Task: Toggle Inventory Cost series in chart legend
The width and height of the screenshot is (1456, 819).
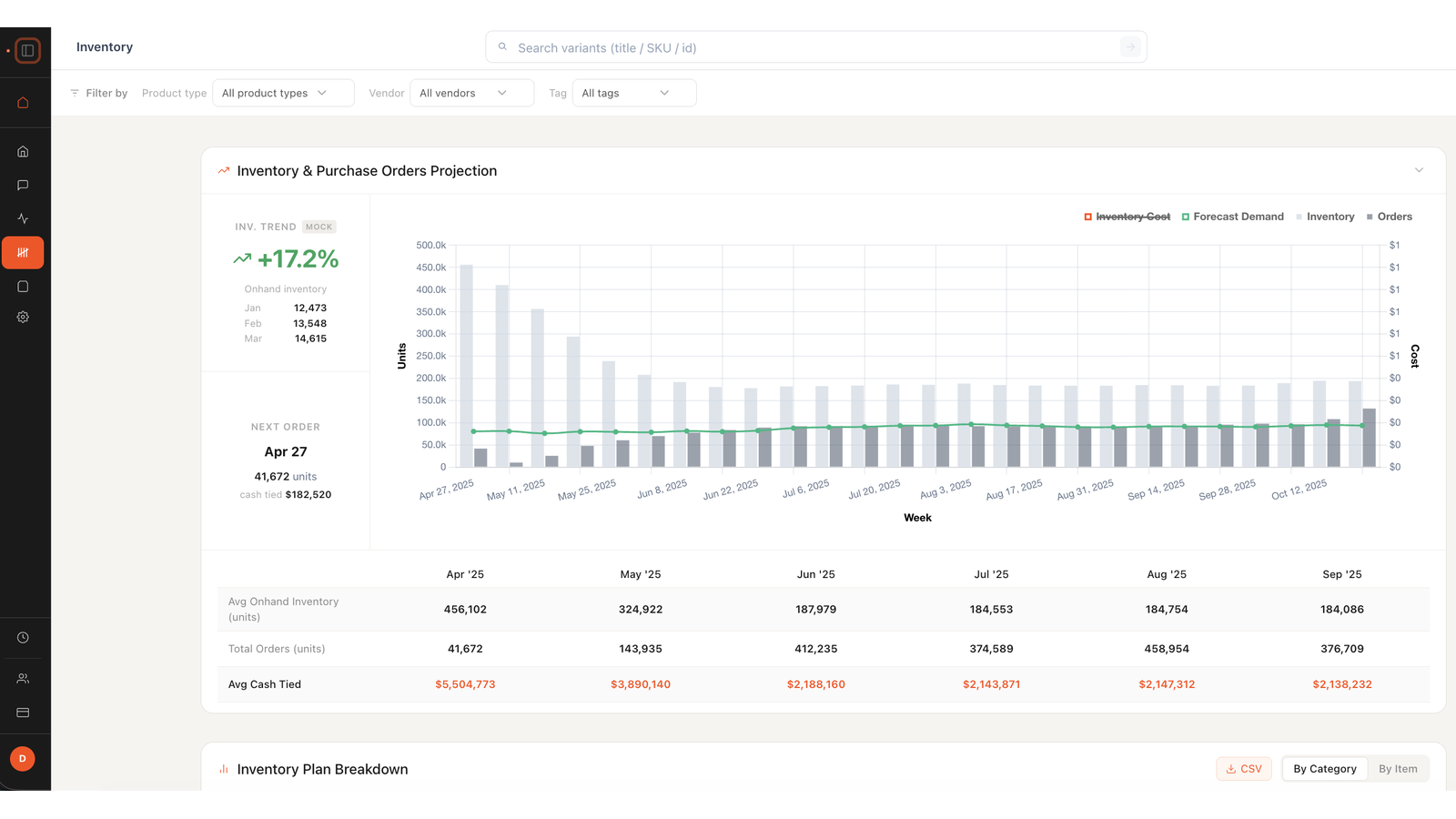Action: 1127,217
